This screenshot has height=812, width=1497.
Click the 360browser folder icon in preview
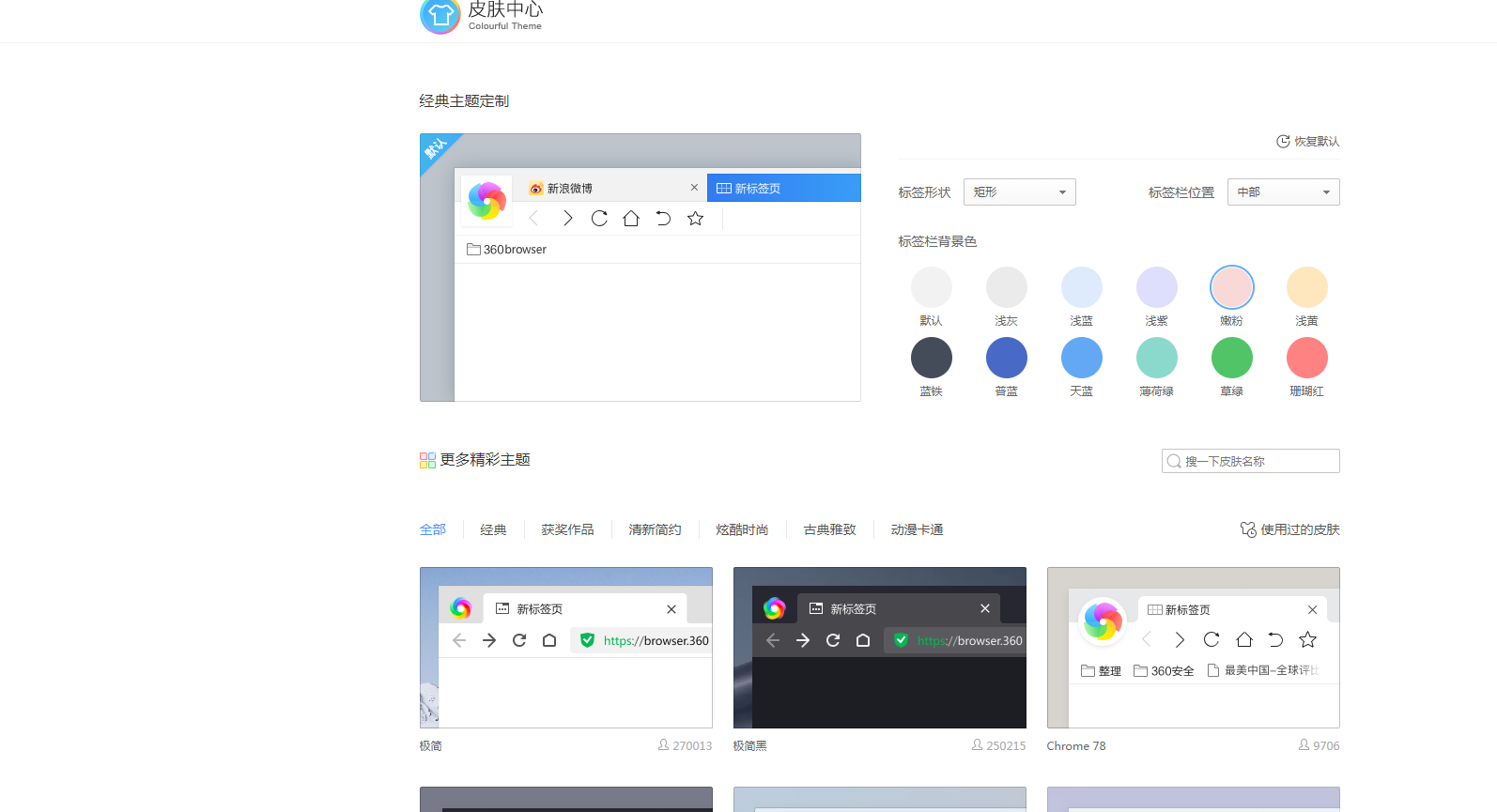tap(473, 250)
